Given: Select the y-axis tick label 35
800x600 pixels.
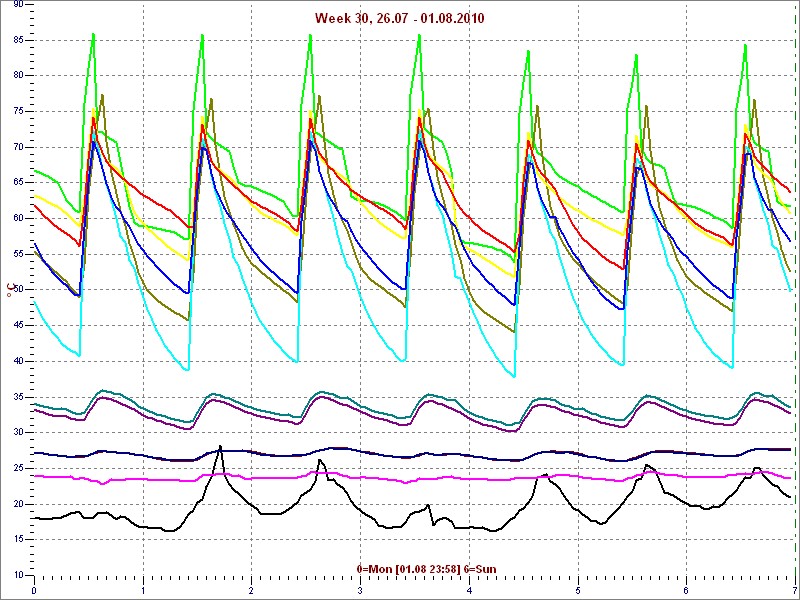Looking at the screenshot, I should [17, 397].
